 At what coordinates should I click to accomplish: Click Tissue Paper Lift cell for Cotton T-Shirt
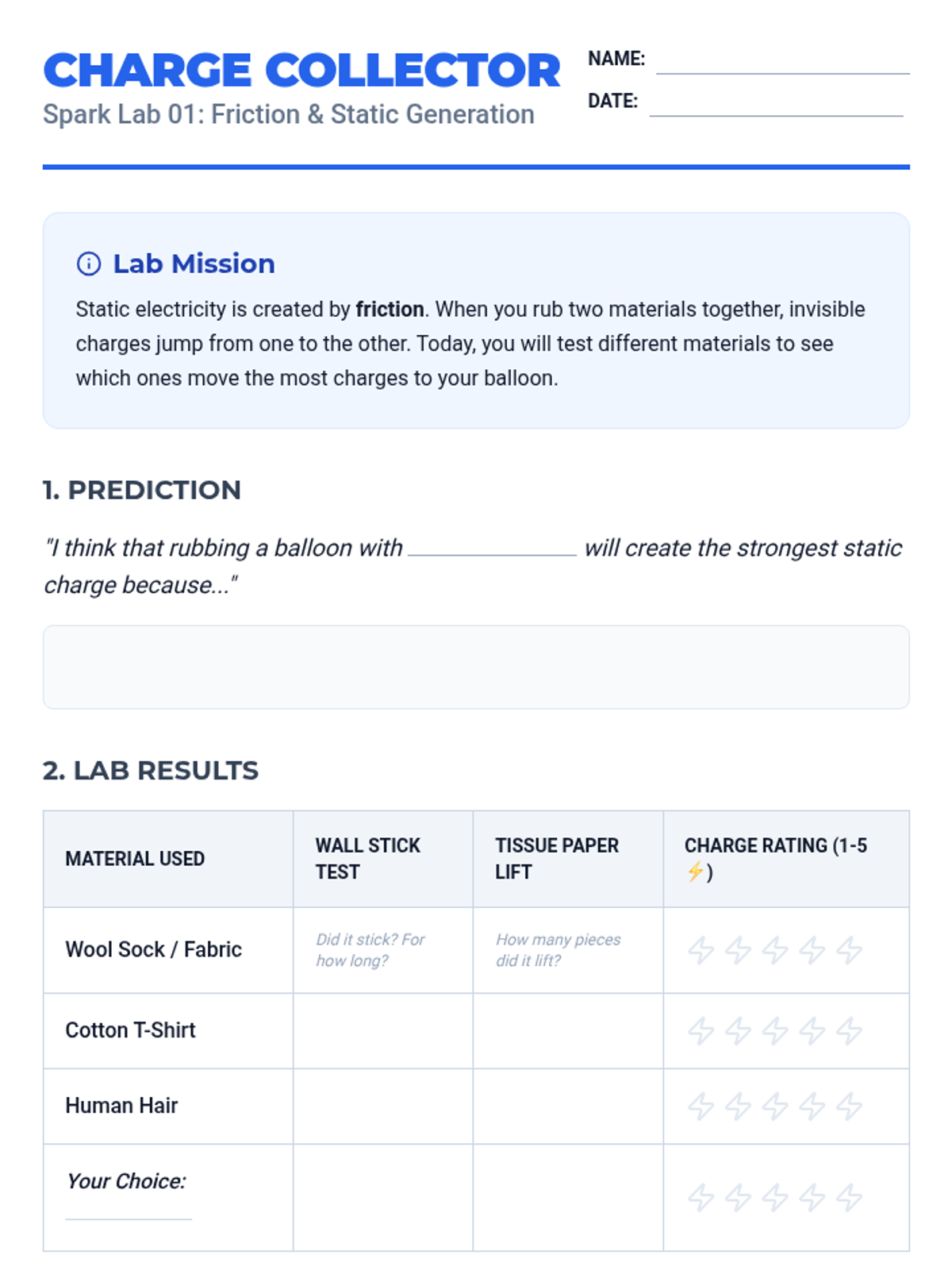[x=568, y=1031]
